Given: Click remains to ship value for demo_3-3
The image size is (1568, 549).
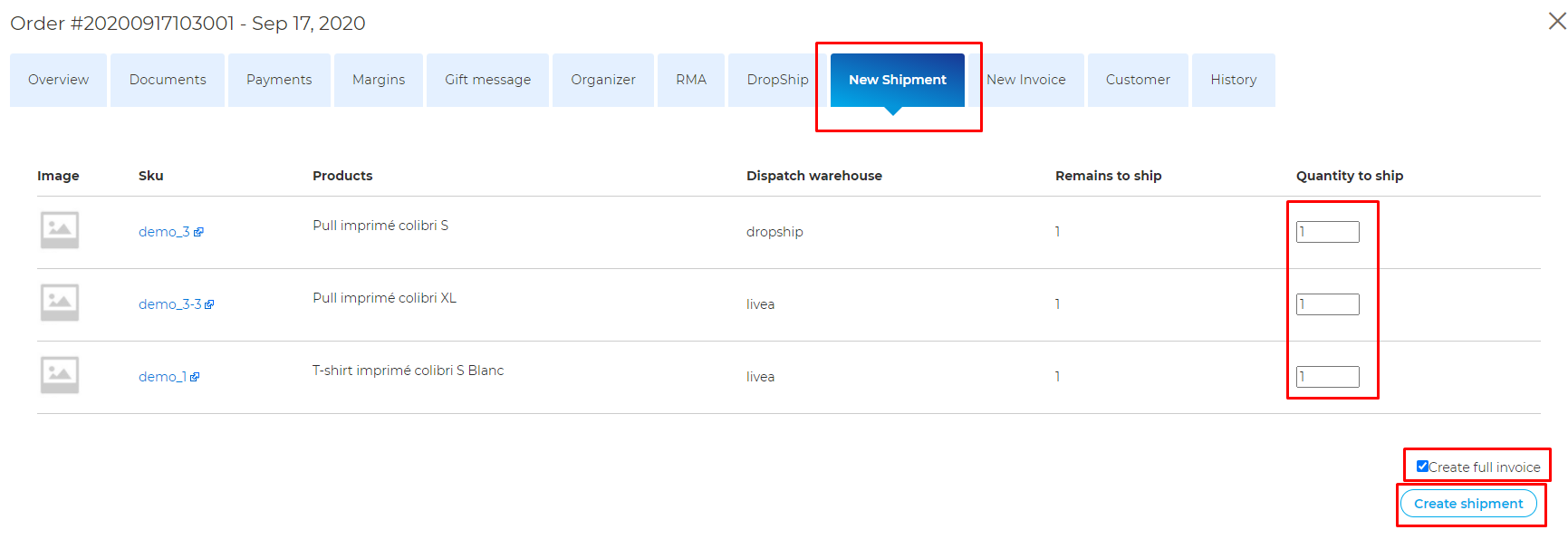Looking at the screenshot, I should (x=1057, y=304).
